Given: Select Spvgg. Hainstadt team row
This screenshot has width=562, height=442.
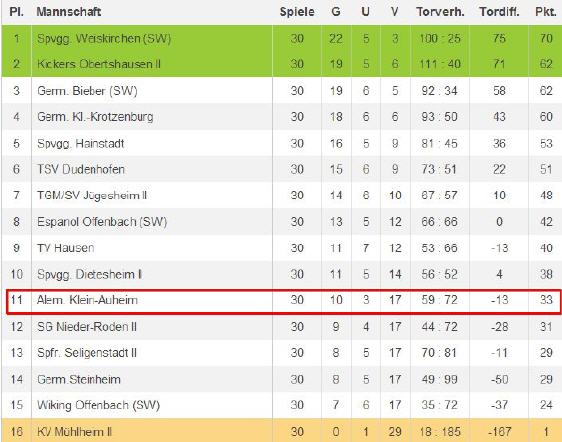Looking at the screenshot, I should point(281,143).
